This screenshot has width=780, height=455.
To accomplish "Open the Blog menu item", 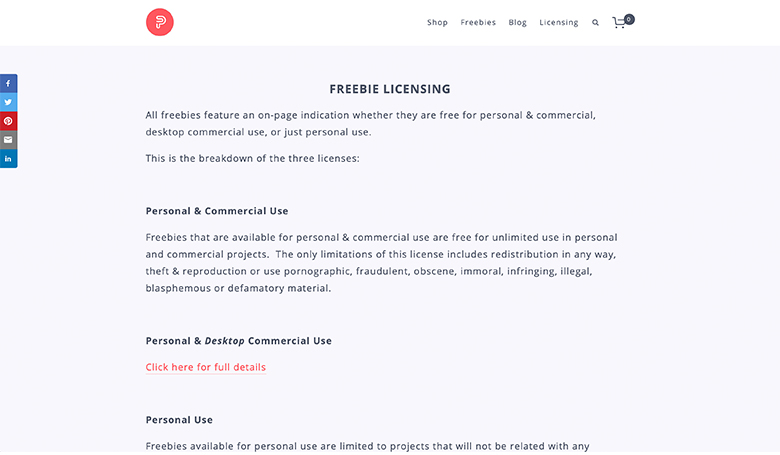I will (x=517, y=22).
